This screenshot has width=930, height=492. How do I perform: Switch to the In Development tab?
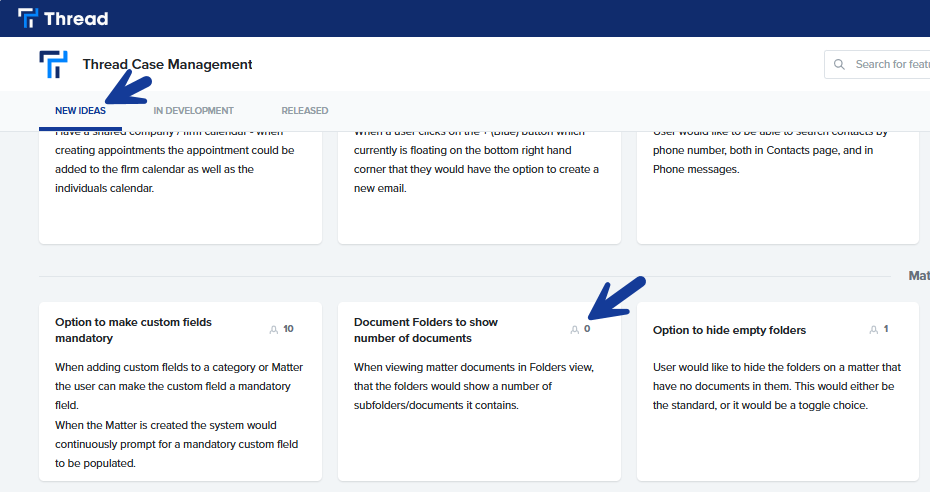pyautogui.click(x=193, y=111)
